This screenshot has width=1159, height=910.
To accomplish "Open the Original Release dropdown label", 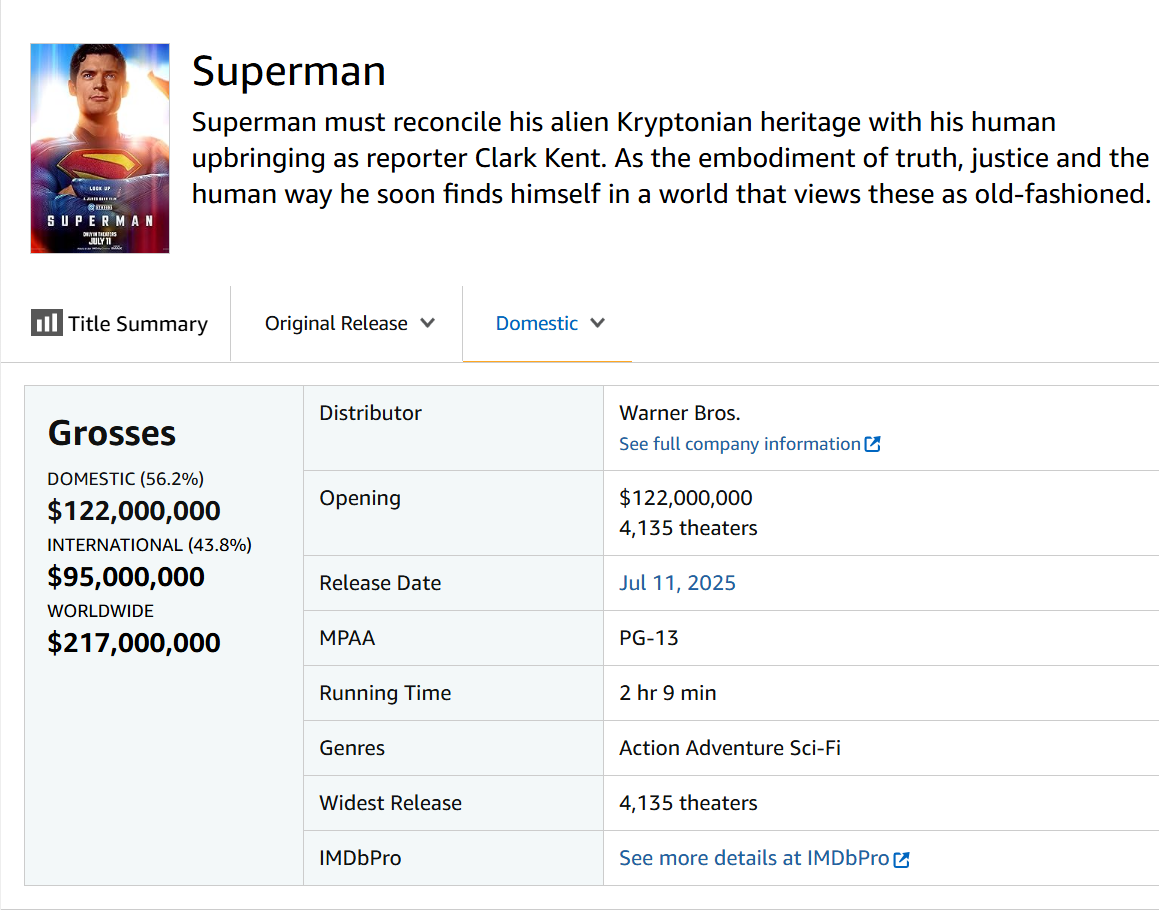I will click(336, 323).
